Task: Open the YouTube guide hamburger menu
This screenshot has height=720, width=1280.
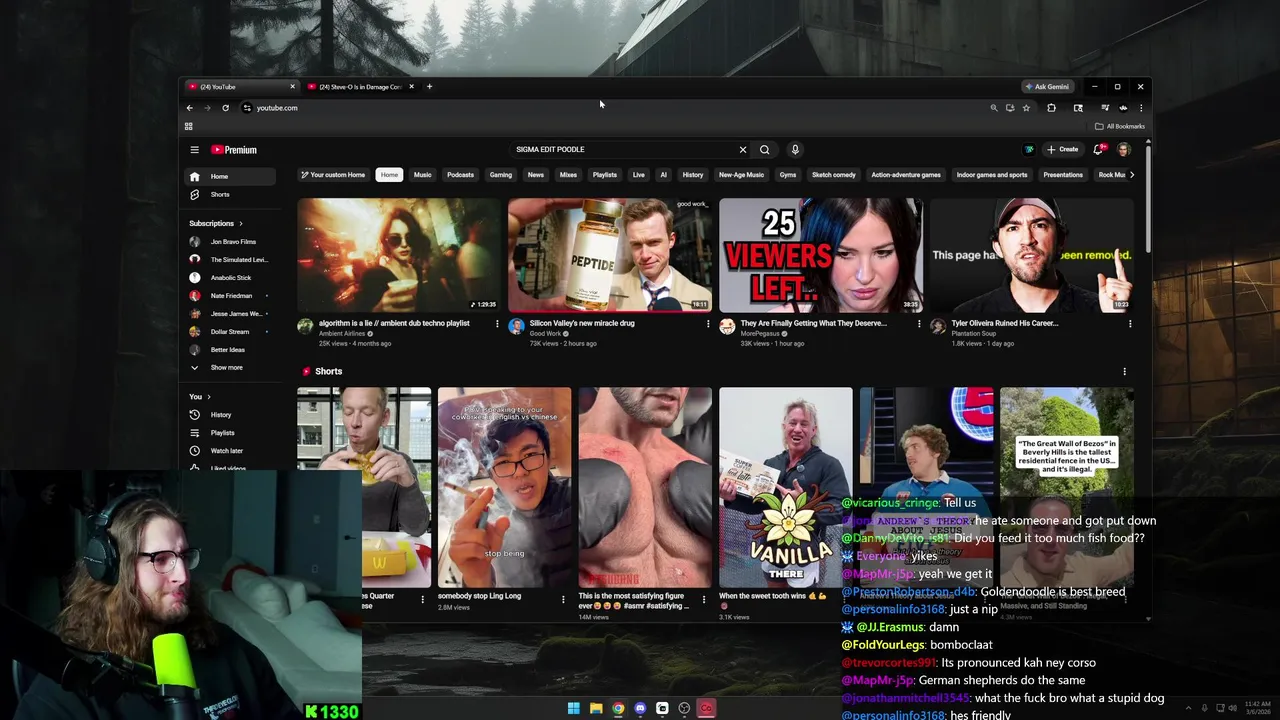Action: [x=194, y=150]
